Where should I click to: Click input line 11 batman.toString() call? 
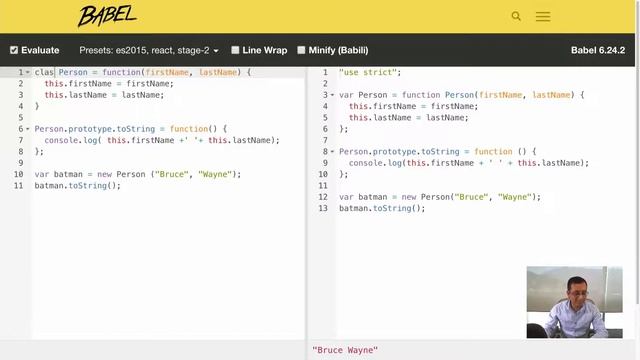point(78,186)
